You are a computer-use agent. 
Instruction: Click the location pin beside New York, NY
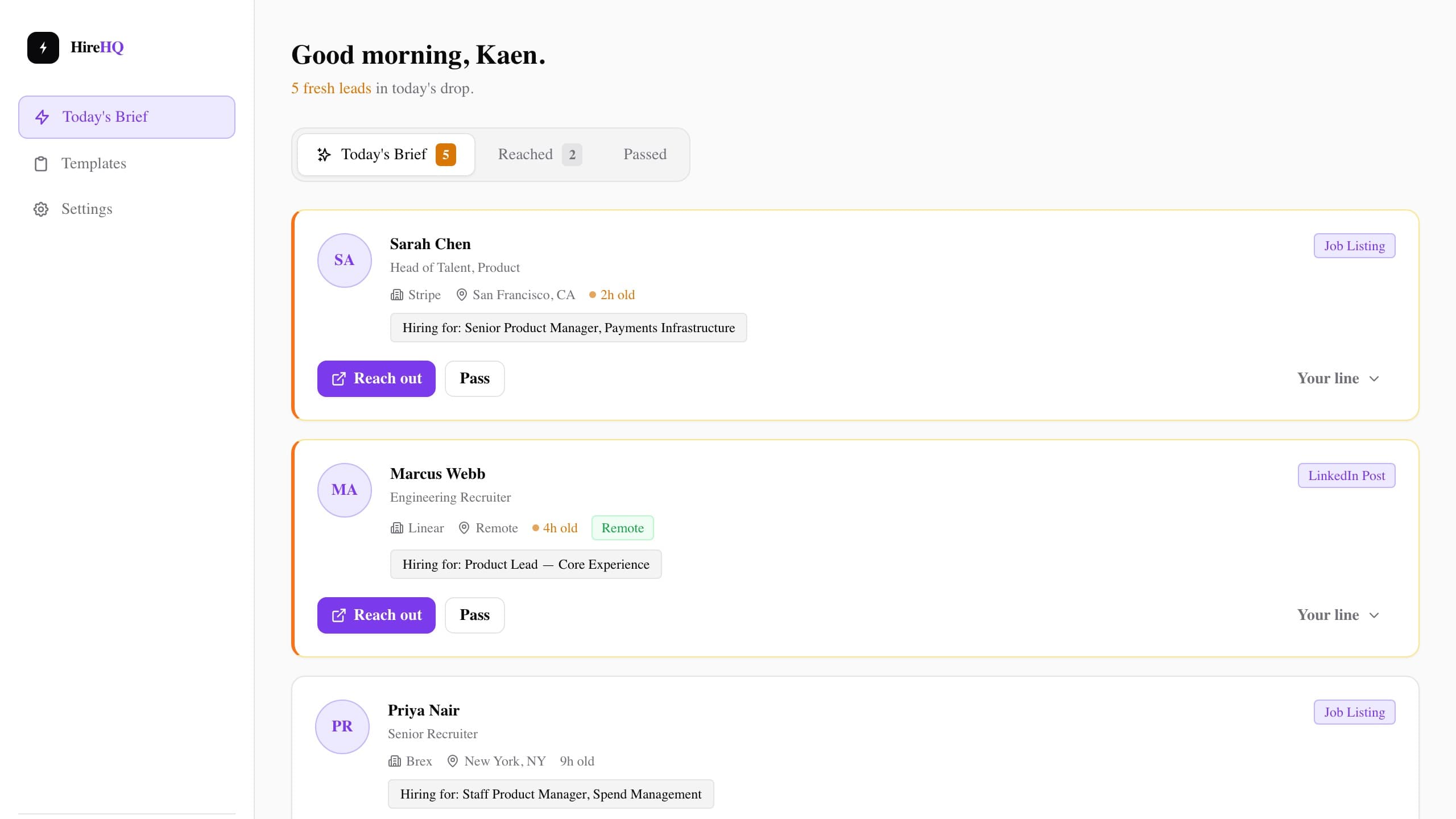[453, 761]
